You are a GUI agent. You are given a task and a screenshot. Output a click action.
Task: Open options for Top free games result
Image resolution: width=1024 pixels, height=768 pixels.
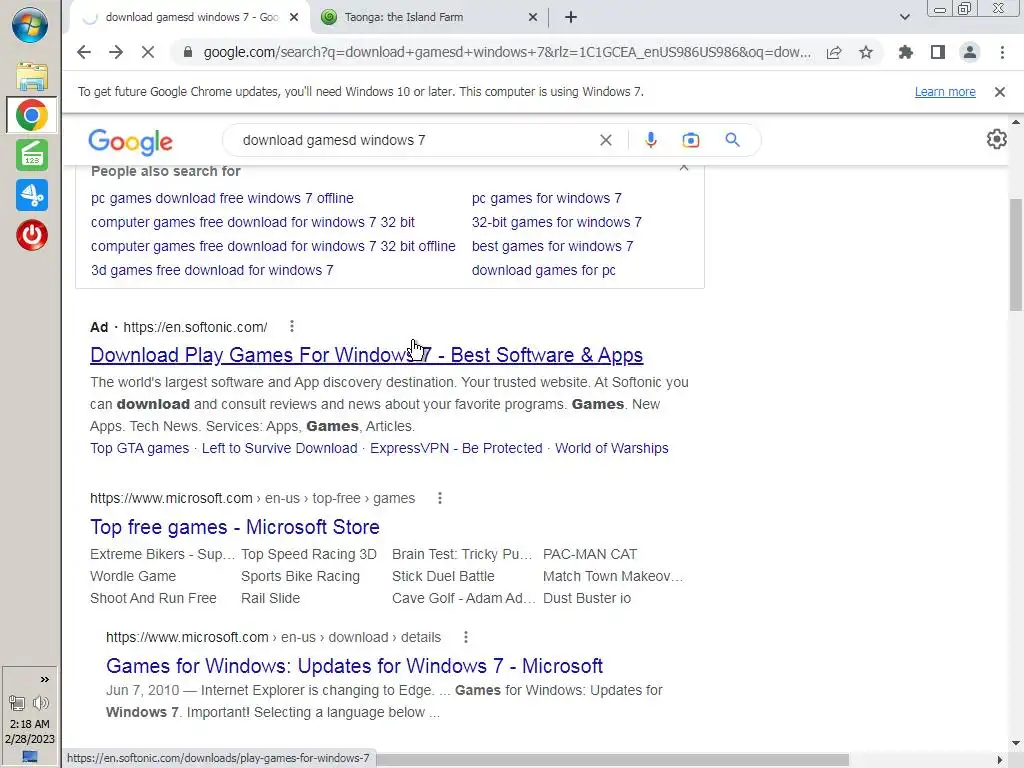440,498
